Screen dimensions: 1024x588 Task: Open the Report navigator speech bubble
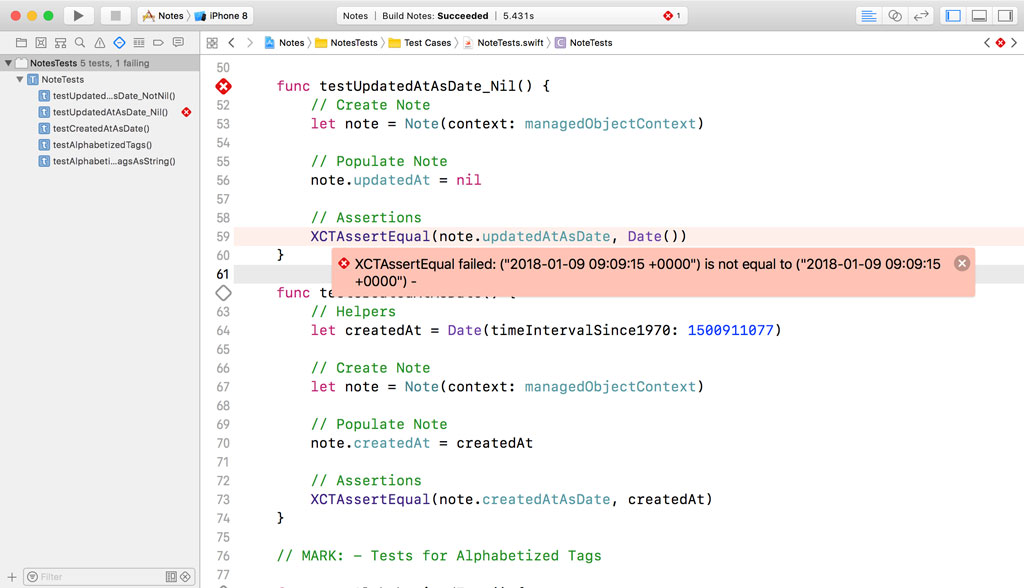[178, 42]
